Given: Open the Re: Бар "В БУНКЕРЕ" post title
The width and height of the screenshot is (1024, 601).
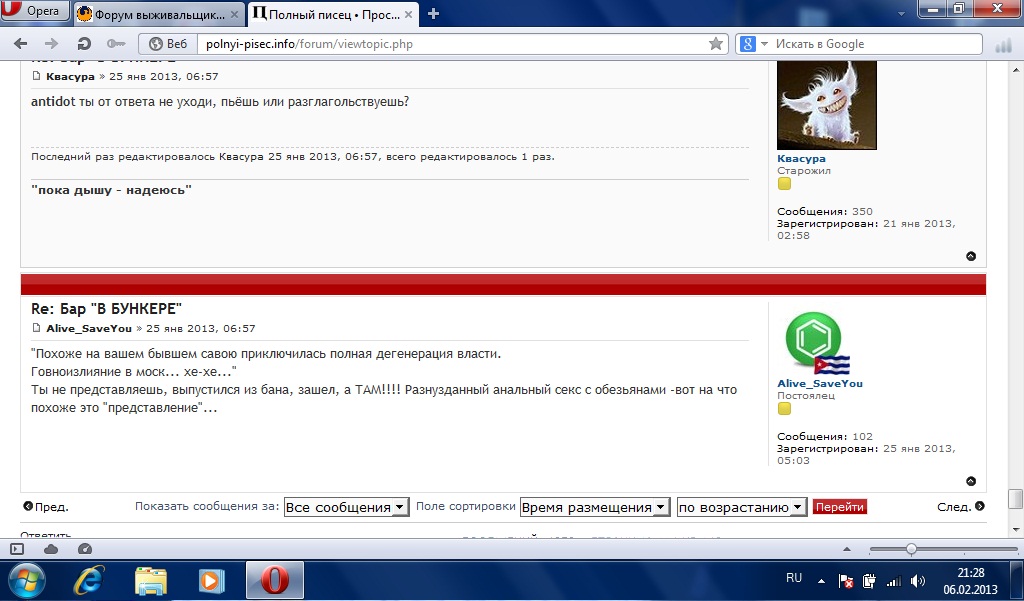Looking at the screenshot, I should (106, 308).
